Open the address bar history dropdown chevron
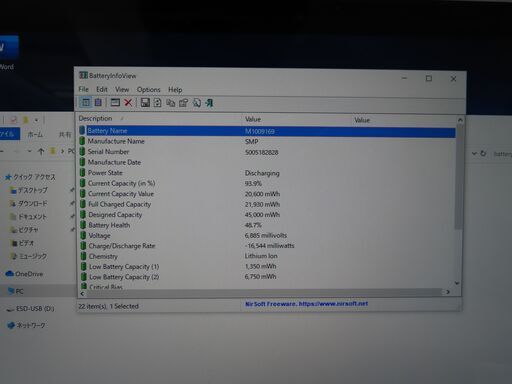Screen dimensions: 512x384 point(474,153)
